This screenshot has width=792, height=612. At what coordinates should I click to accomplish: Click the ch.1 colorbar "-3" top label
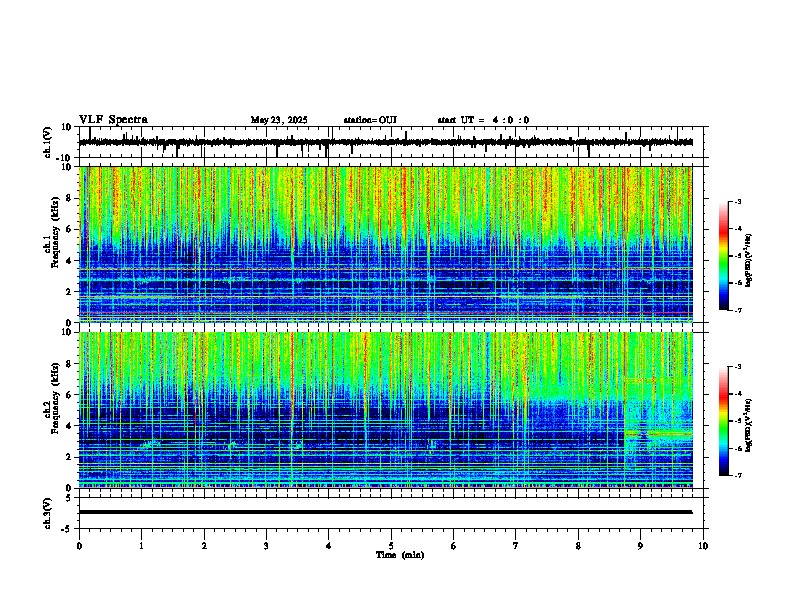(x=737, y=201)
